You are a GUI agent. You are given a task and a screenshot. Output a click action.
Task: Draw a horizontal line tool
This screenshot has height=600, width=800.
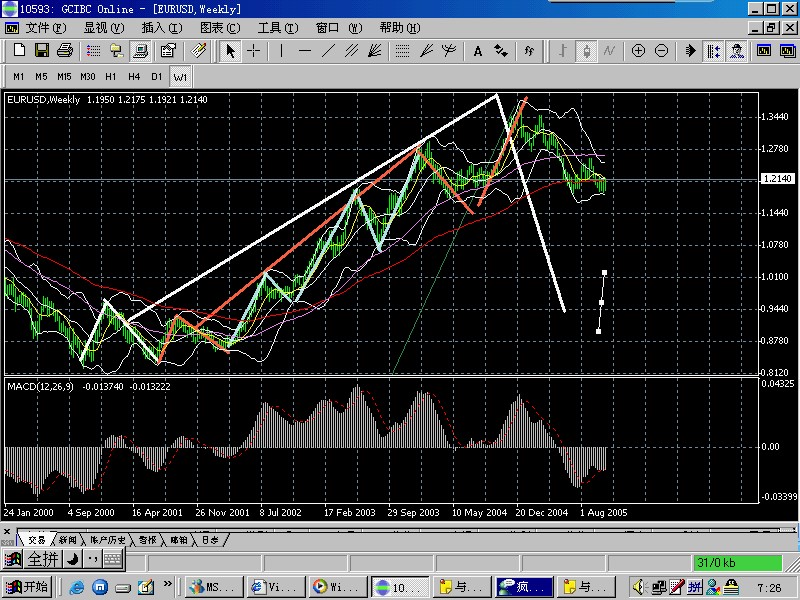pyautogui.click(x=305, y=51)
